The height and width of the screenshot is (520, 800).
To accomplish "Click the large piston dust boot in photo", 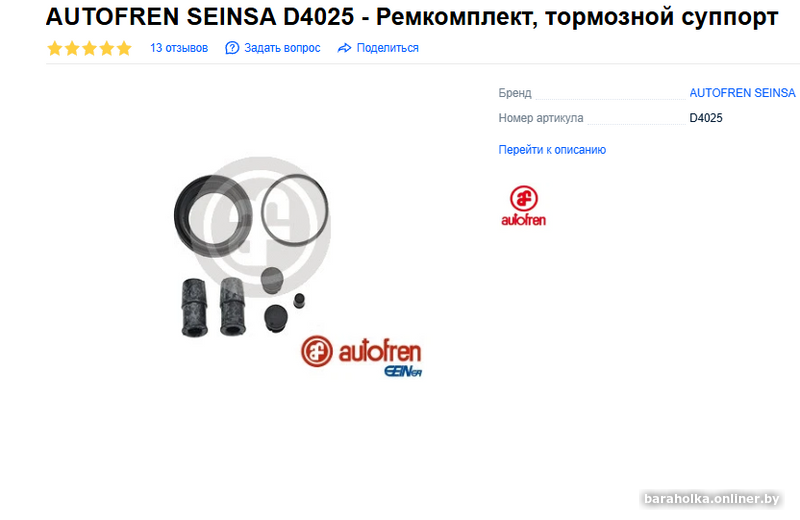I will [x=213, y=216].
